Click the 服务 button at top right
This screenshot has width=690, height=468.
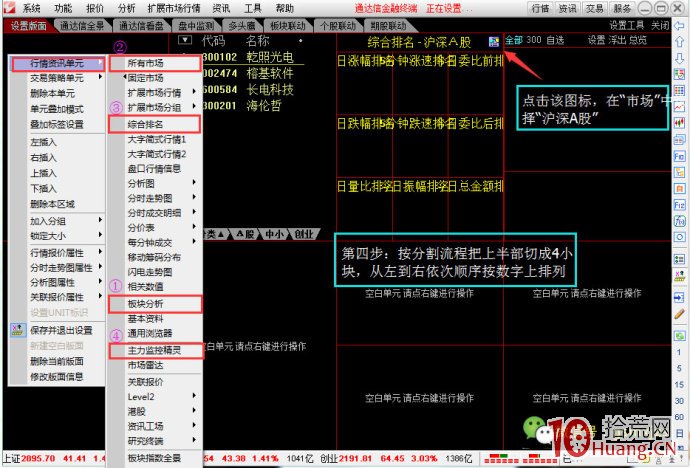622,8
